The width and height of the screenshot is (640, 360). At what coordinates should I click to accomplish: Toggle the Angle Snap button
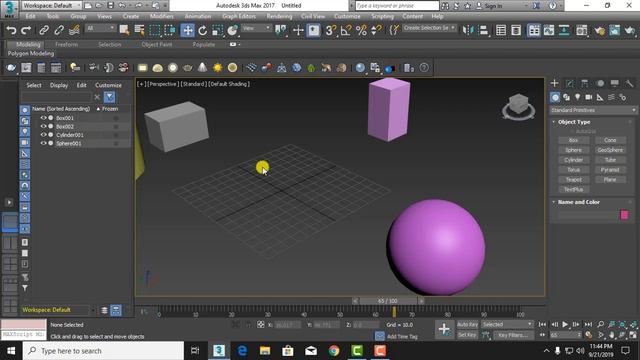pyautogui.click(x=346, y=30)
